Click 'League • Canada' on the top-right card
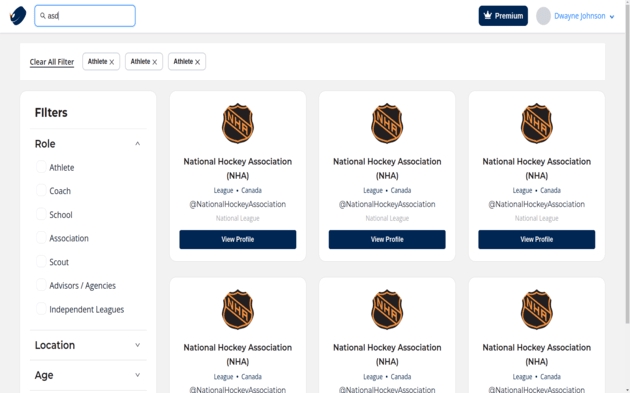Screen dimensions: 630x393 [x=536, y=190]
